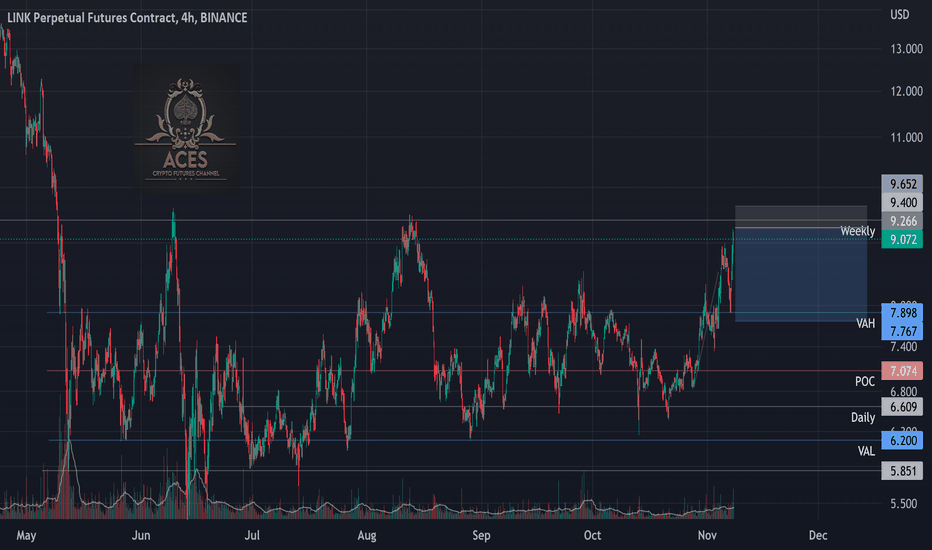The image size is (932, 550).
Task: Click the 6.609 daily level price label
Action: click(x=902, y=407)
